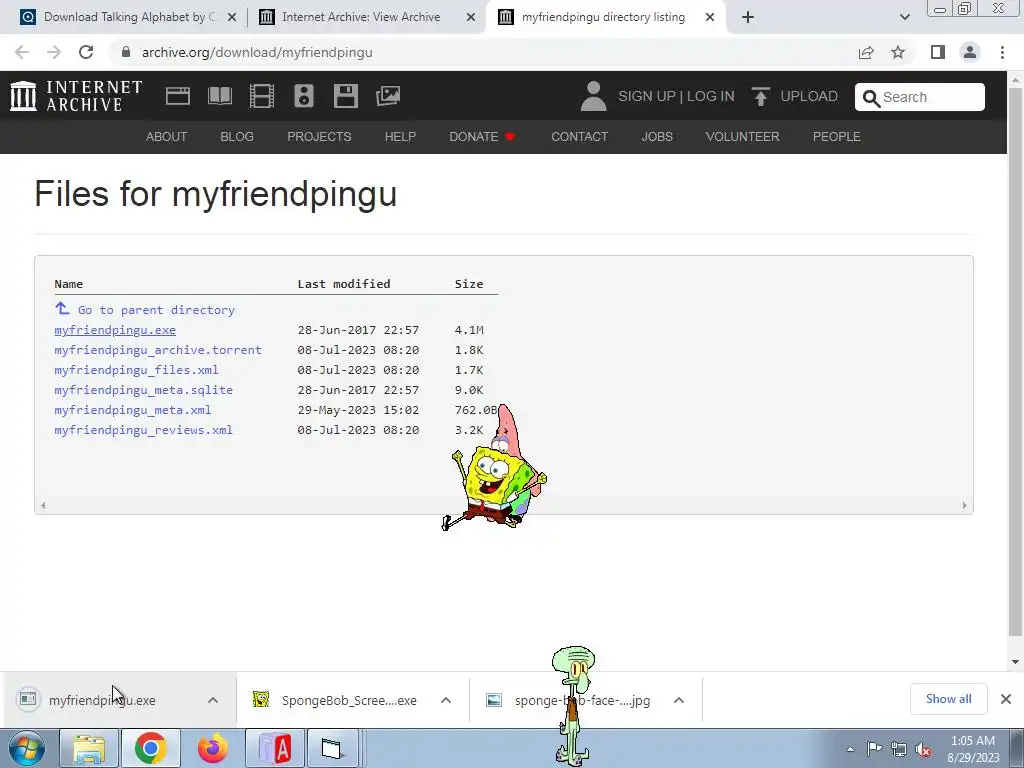Open the myfriendpingu_files.xml link
The width and height of the screenshot is (1024, 768).
pyautogui.click(x=136, y=370)
